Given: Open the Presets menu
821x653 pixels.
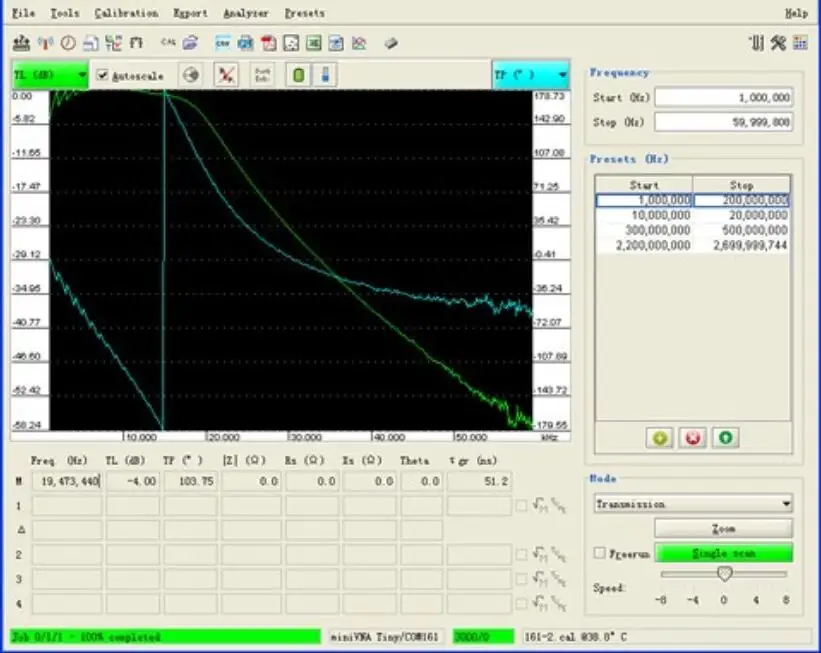Looking at the screenshot, I should click(x=305, y=13).
